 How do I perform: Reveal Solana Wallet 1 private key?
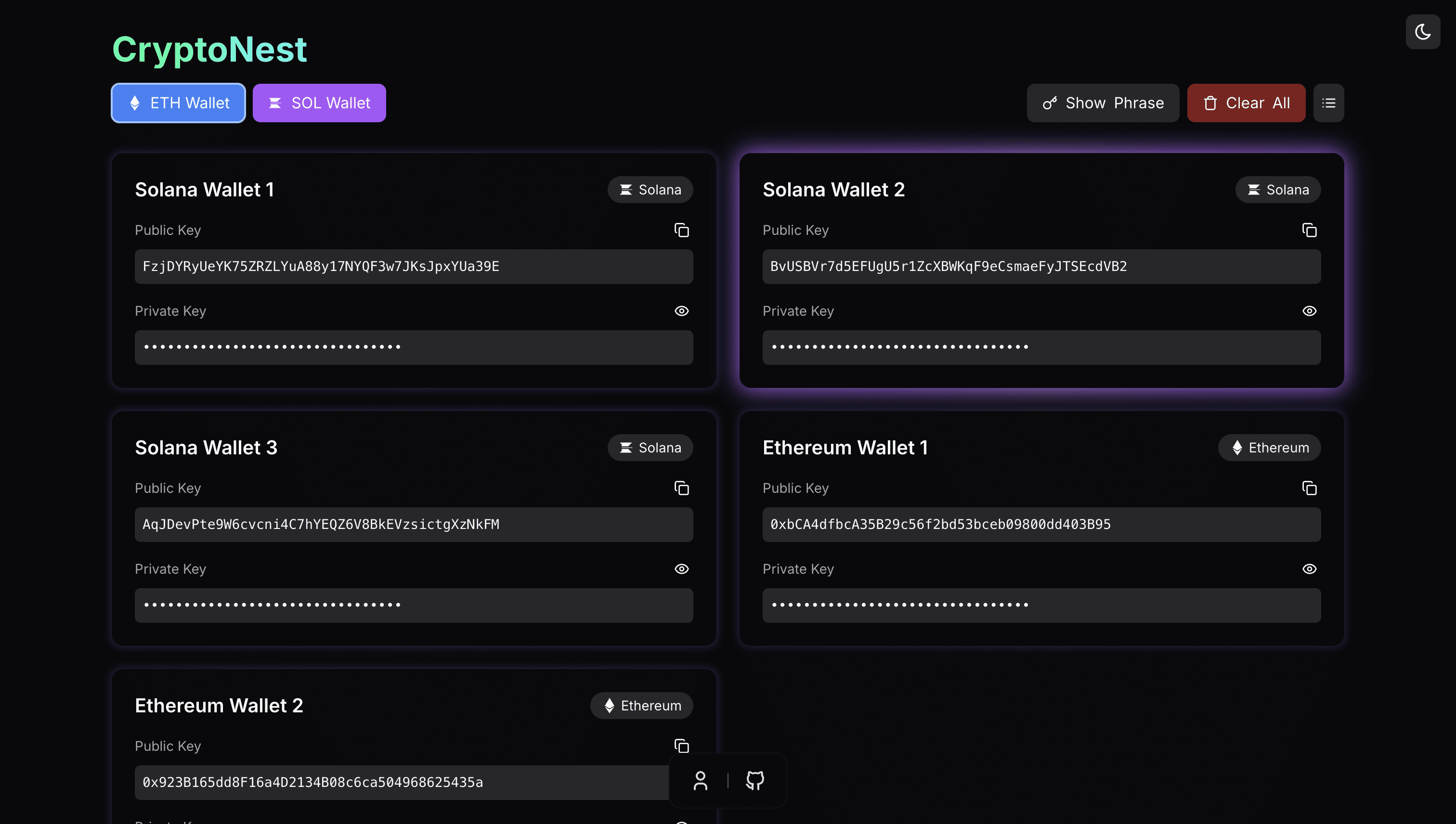pos(681,311)
